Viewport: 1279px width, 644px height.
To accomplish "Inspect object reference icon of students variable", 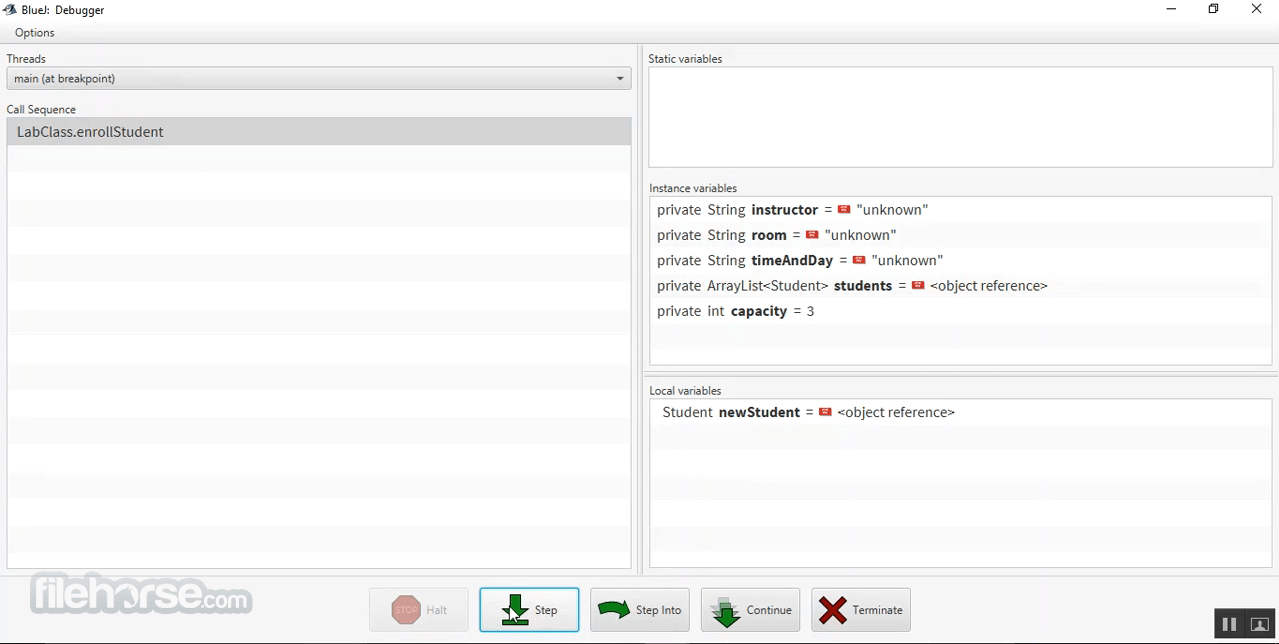I will (x=917, y=286).
